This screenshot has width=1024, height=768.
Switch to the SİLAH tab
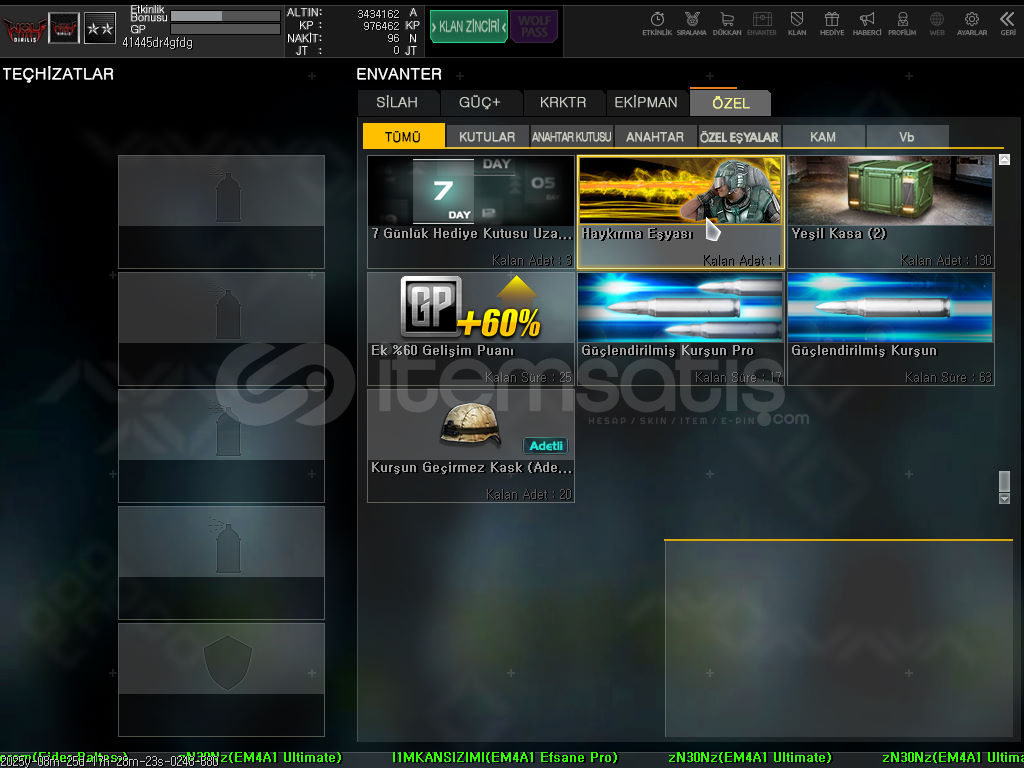pyautogui.click(x=397, y=103)
